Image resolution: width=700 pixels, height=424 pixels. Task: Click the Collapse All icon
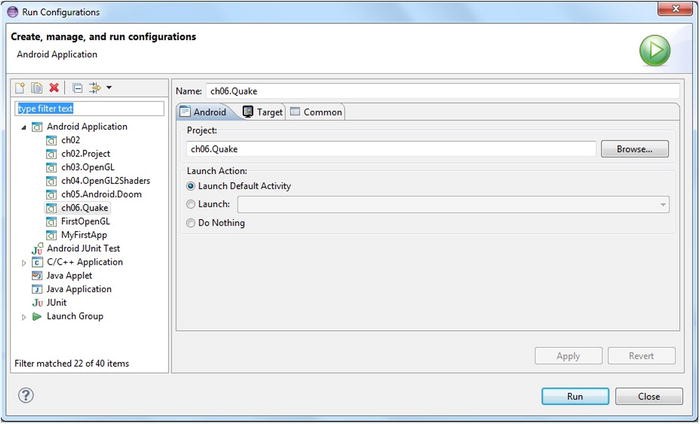point(77,89)
